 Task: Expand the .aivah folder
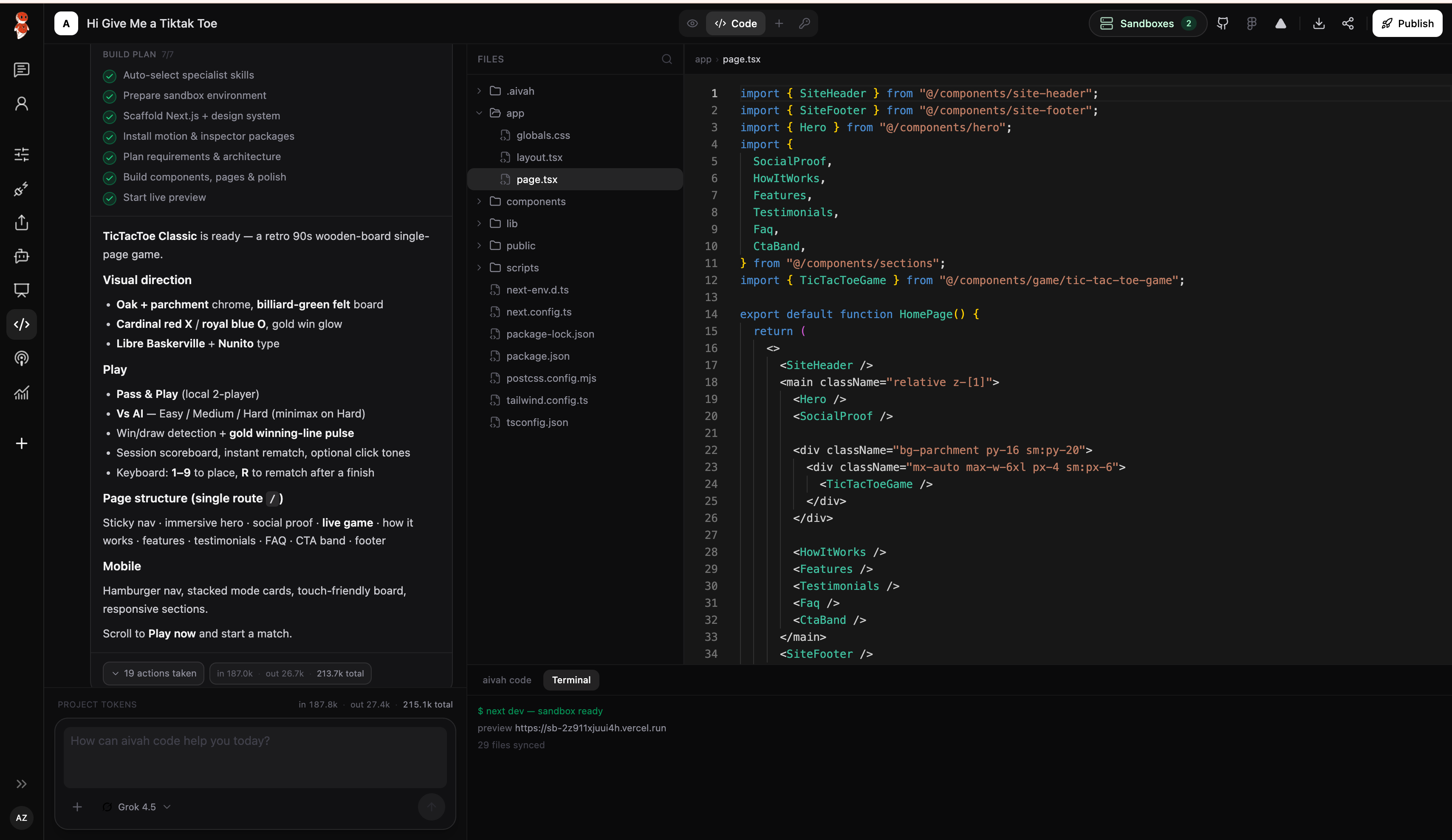coord(574,91)
